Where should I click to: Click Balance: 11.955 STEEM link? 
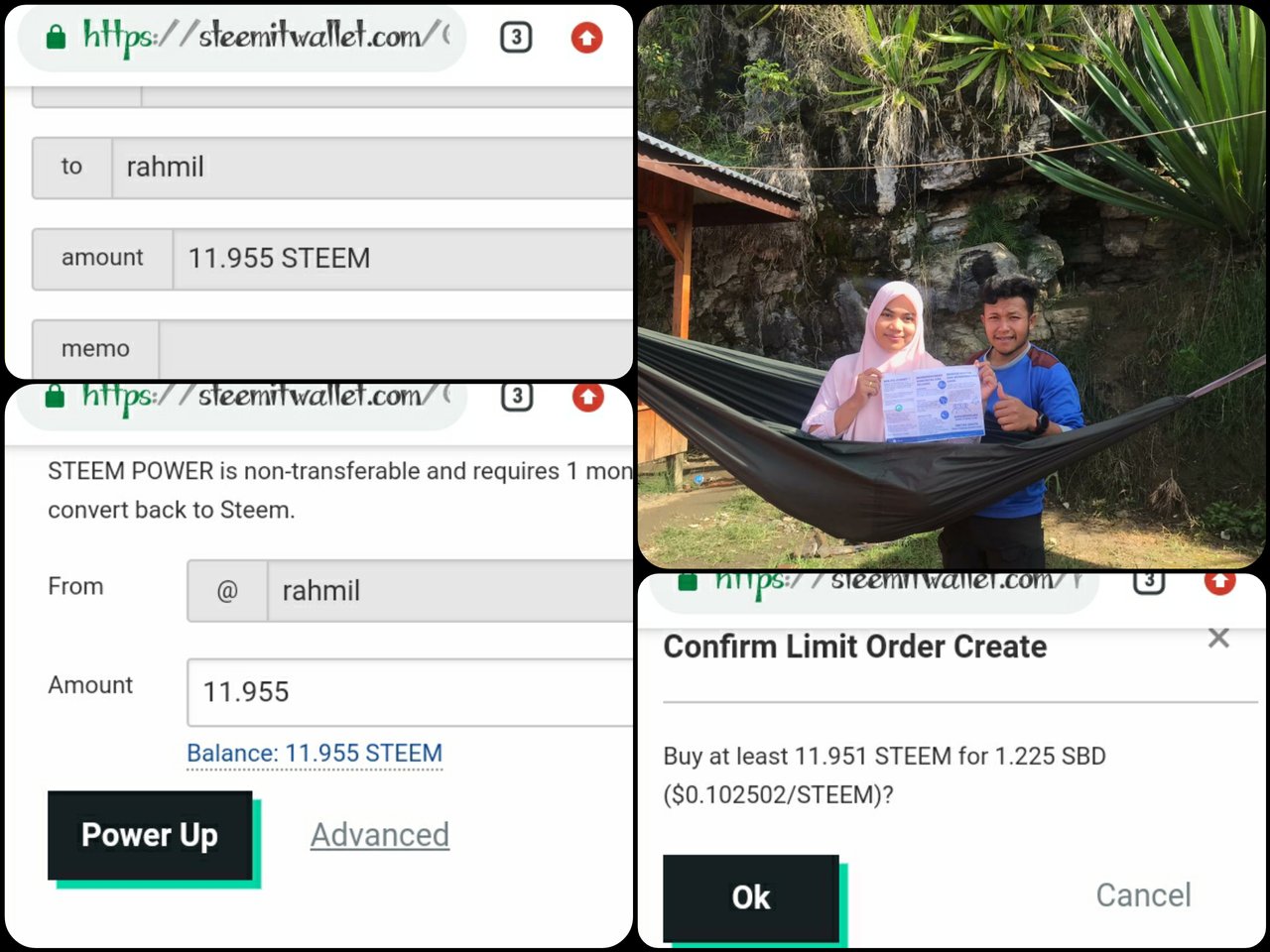point(315,754)
